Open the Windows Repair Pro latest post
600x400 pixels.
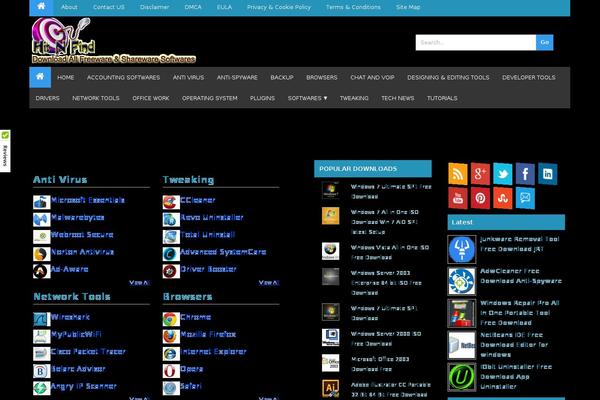pos(520,312)
